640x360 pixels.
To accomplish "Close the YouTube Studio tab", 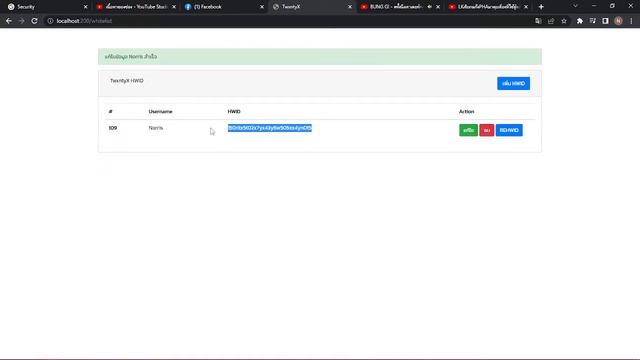I will click(x=174, y=7).
